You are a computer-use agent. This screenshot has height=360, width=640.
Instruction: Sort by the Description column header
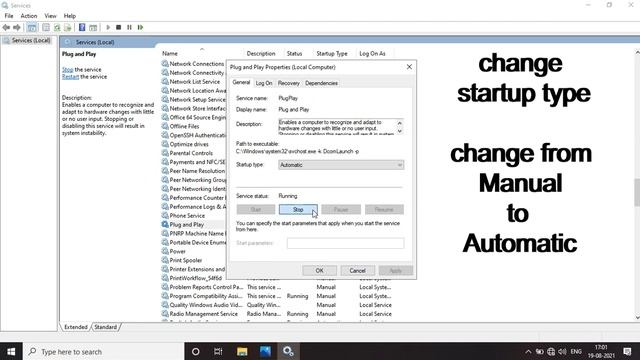coord(261,53)
